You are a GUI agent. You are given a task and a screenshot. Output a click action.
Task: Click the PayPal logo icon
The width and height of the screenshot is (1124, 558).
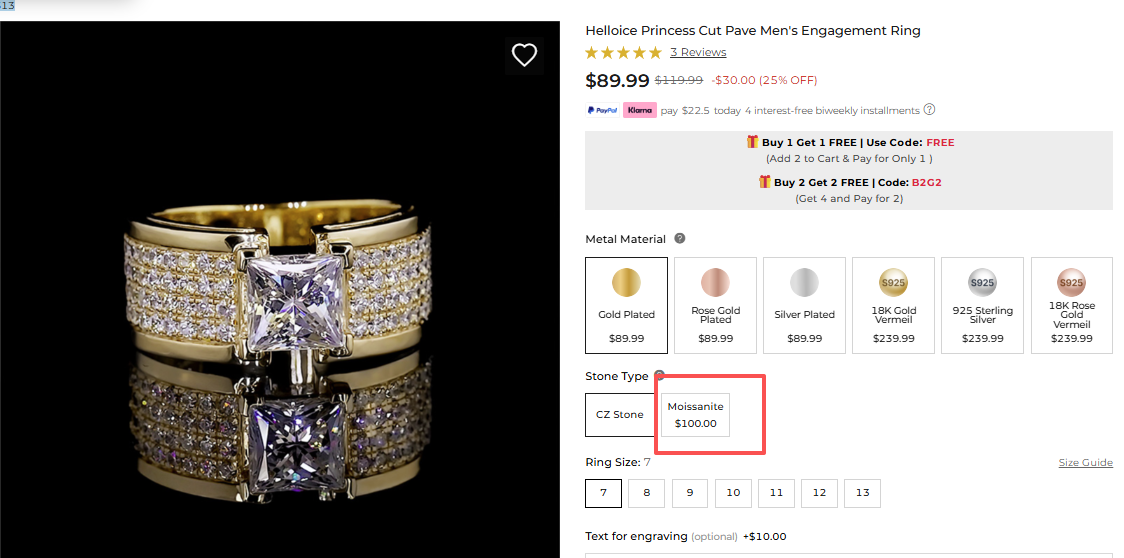tap(602, 110)
